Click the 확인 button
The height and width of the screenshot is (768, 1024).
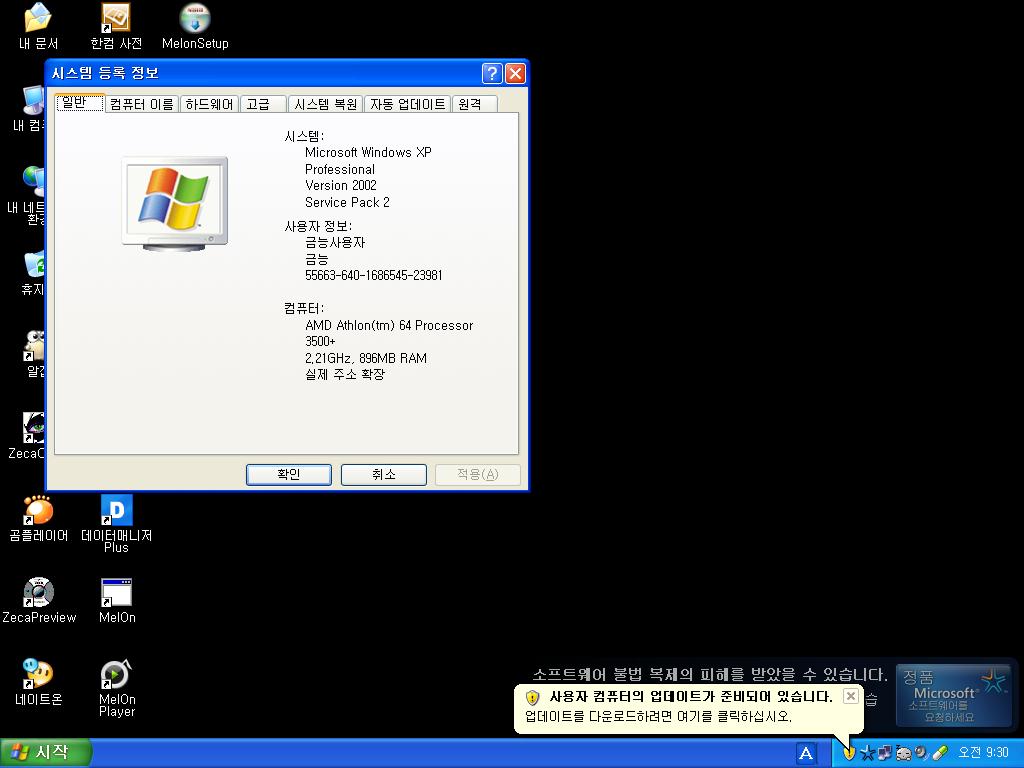coord(289,475)
